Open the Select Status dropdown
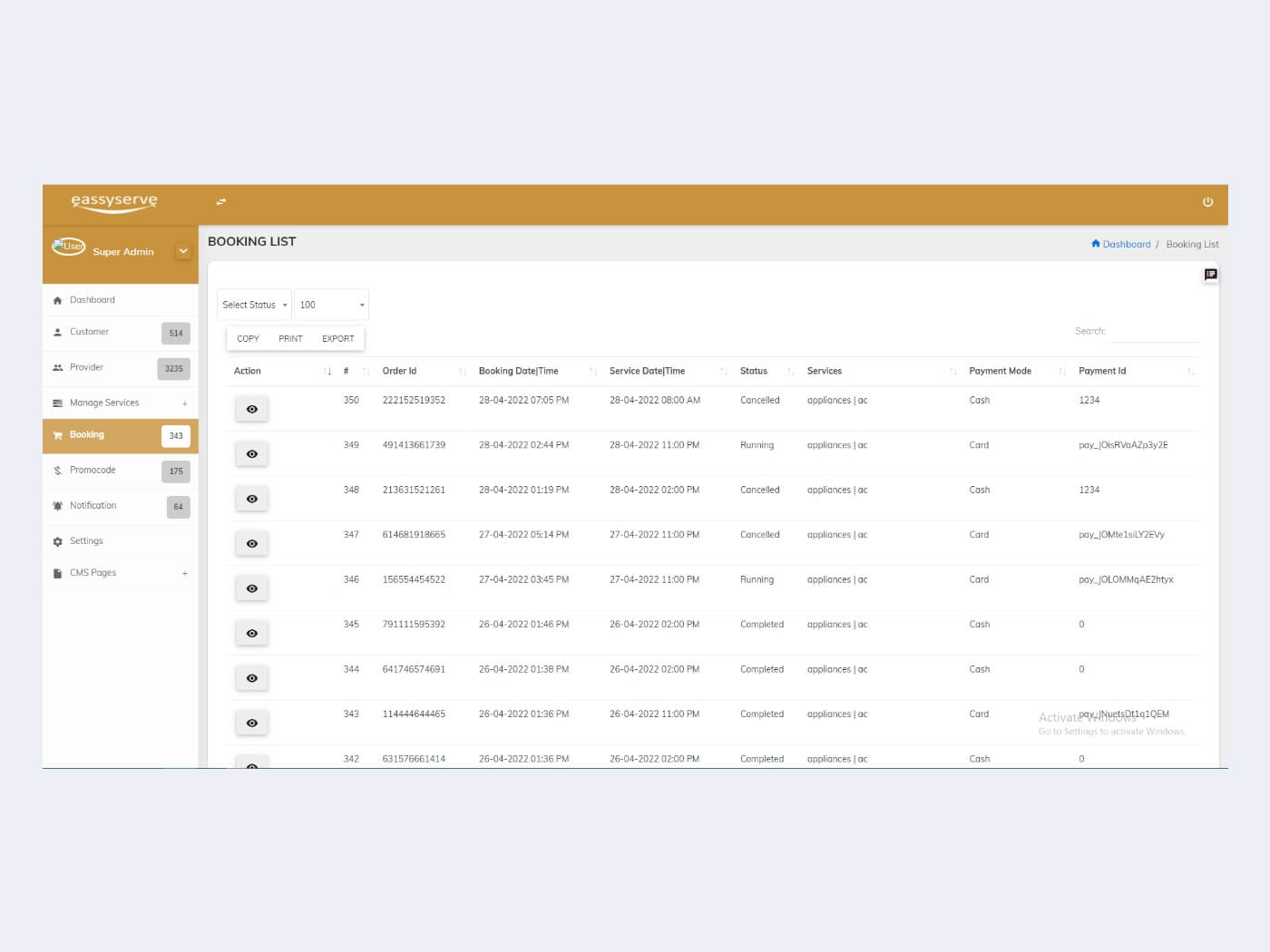The width and height of the screenshot is (1270, 952). click(254, 306)
